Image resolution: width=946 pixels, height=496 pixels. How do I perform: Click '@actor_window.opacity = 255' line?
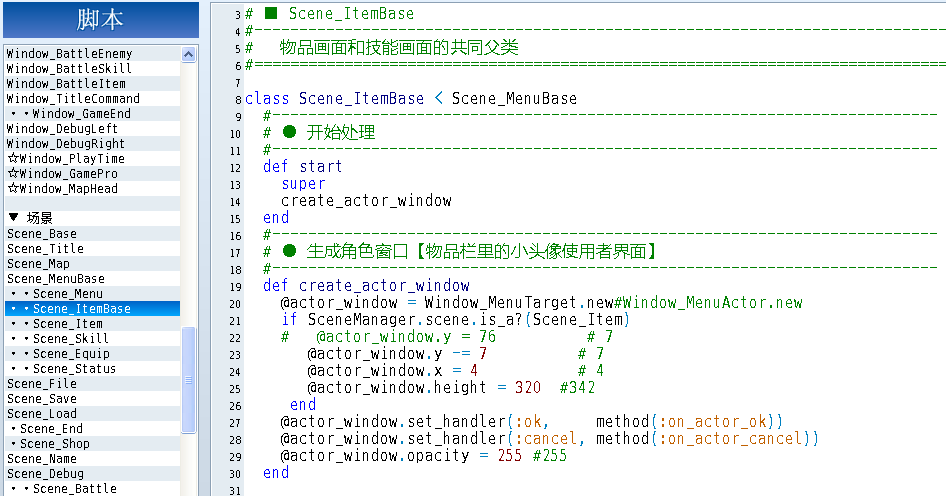(x=401, y=455)
